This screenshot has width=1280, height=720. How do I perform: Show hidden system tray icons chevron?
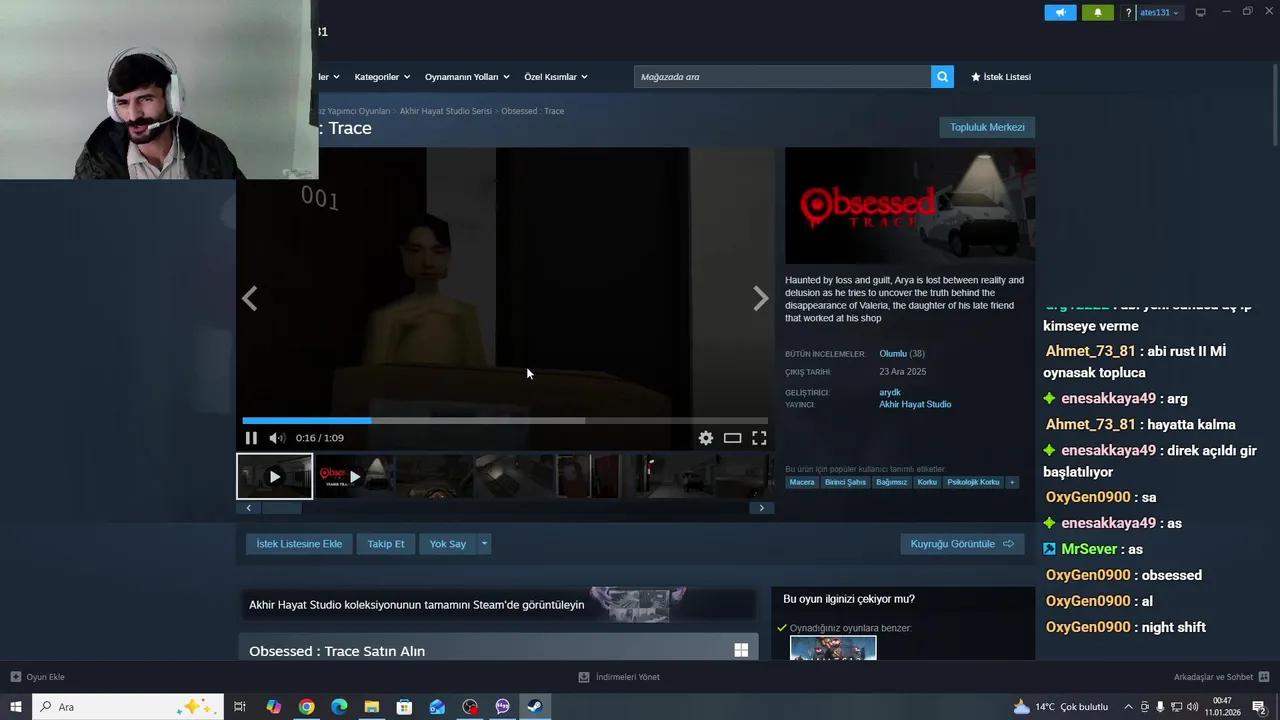1128,707
